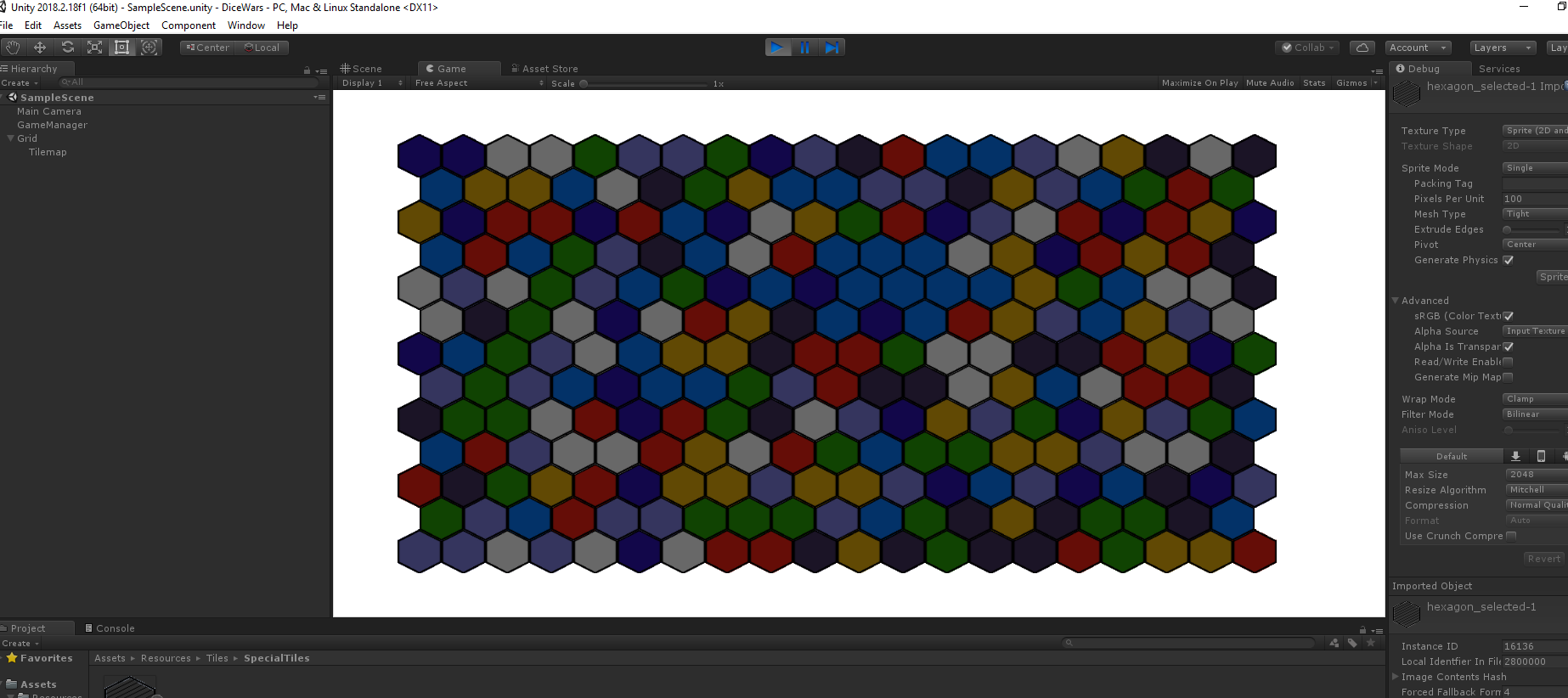The width and height of the screenshot is (1568, 698).
Task: Lock the Hierarchy panel
Action: [307, 70]
